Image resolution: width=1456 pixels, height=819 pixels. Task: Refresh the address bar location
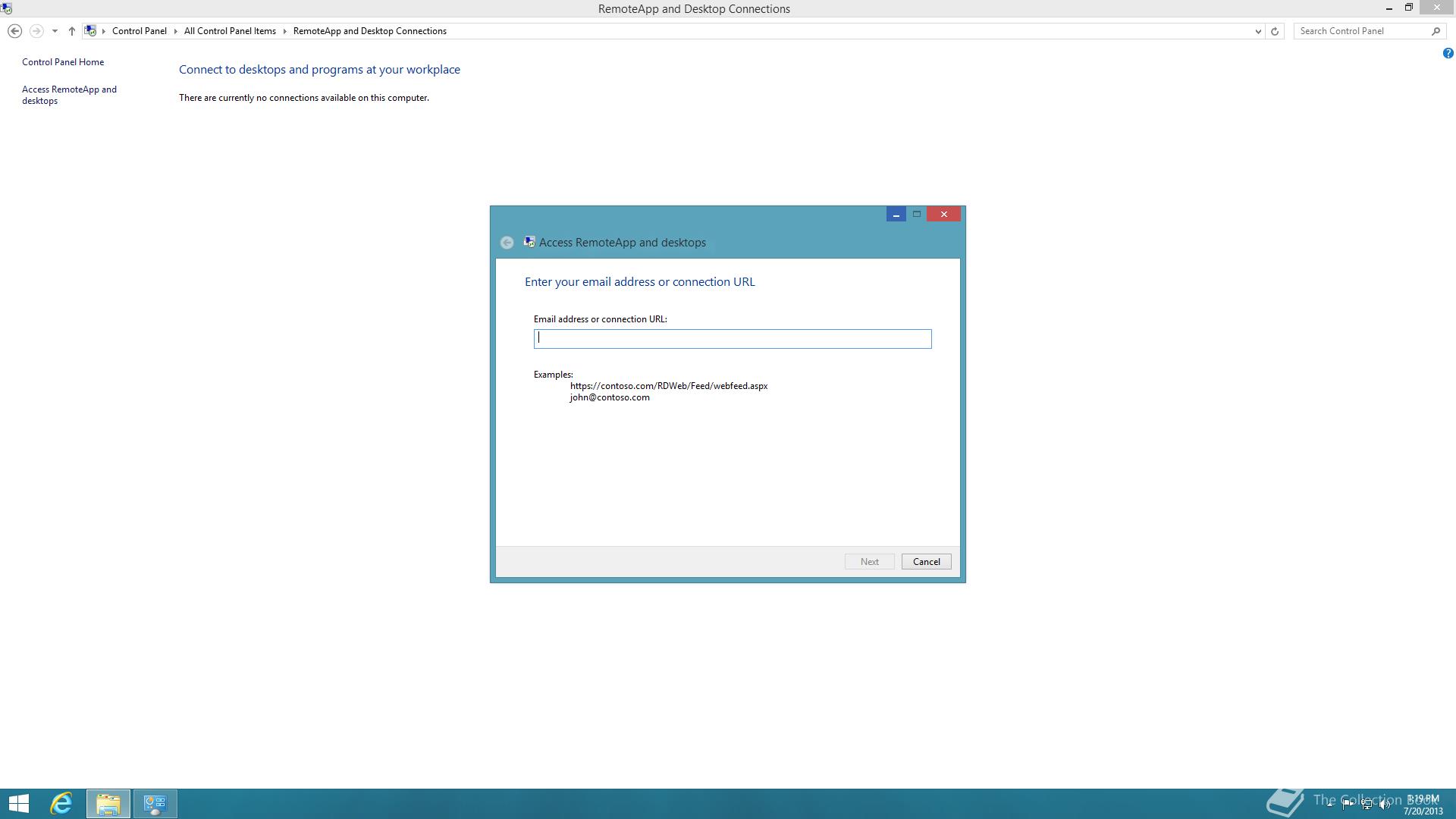point(1275,31)
